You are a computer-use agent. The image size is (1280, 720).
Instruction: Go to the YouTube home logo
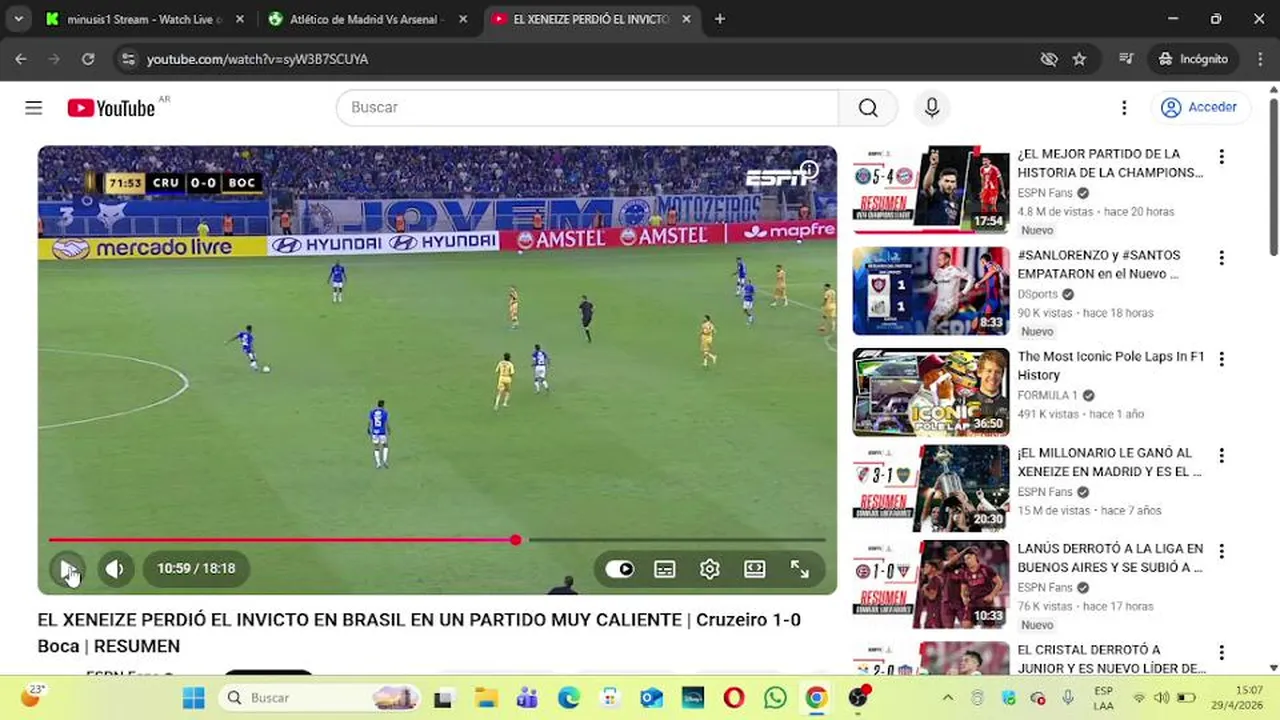pos(111,108)
